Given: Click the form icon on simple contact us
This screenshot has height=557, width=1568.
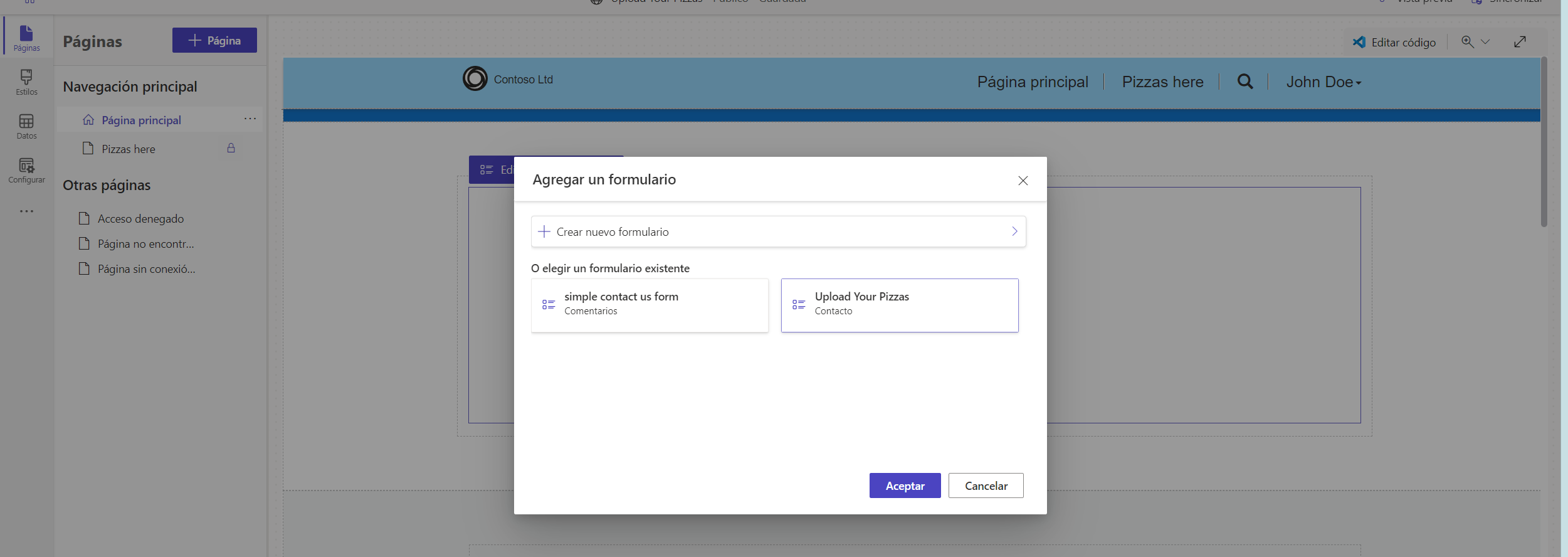Looking at the screenshot, I should (549, 304).
